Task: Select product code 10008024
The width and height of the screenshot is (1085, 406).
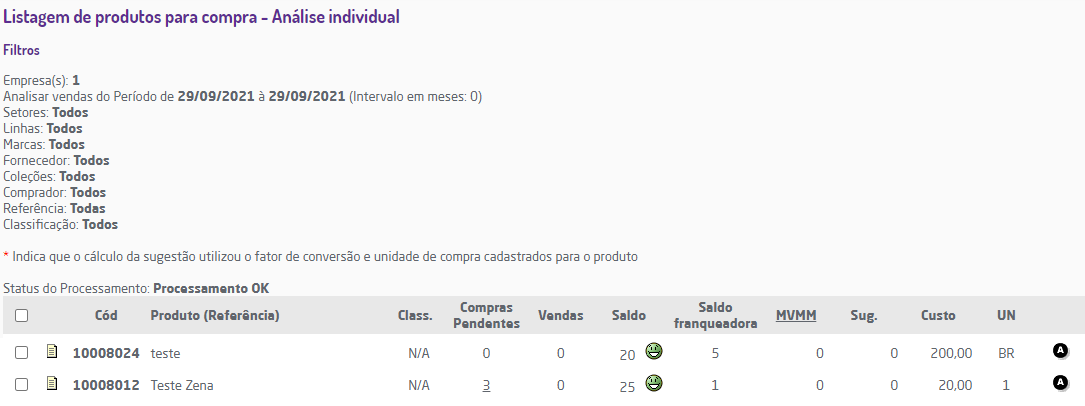Action: coord(106,353)
